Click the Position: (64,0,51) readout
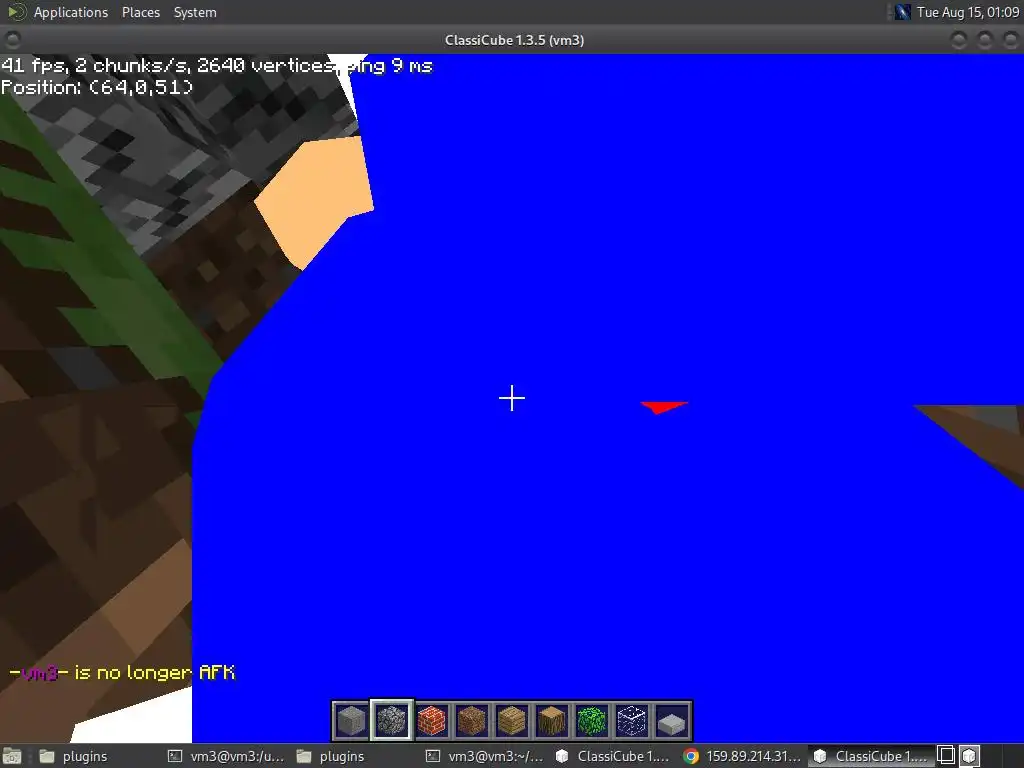 click(x=97, y=87)
